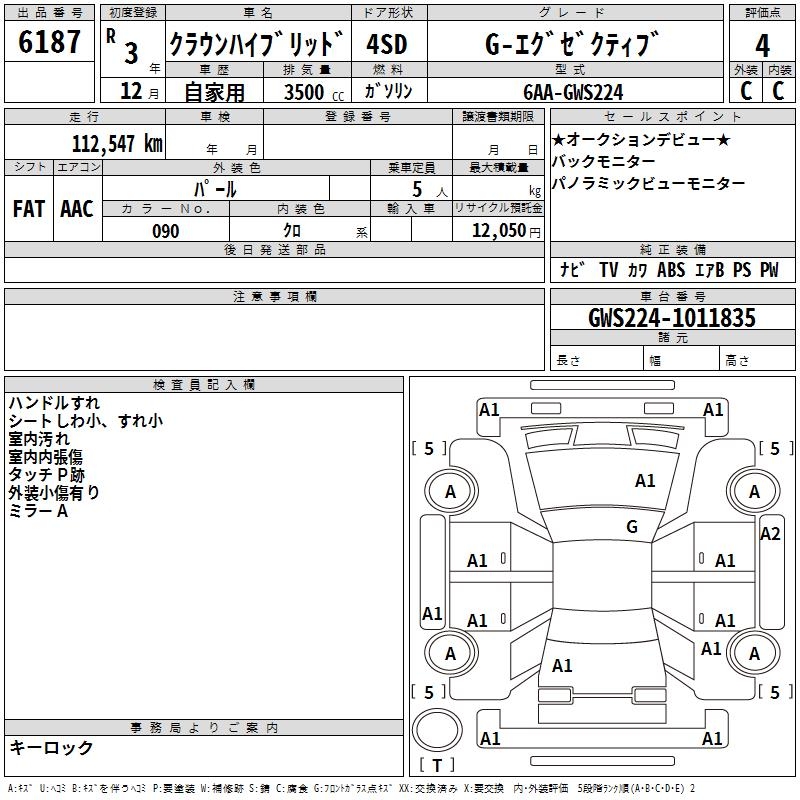Click the 初度登録 header
Image resolution: width=800 pixels, height=800 pixels.
pyautogui.click(x=133, y=13)
